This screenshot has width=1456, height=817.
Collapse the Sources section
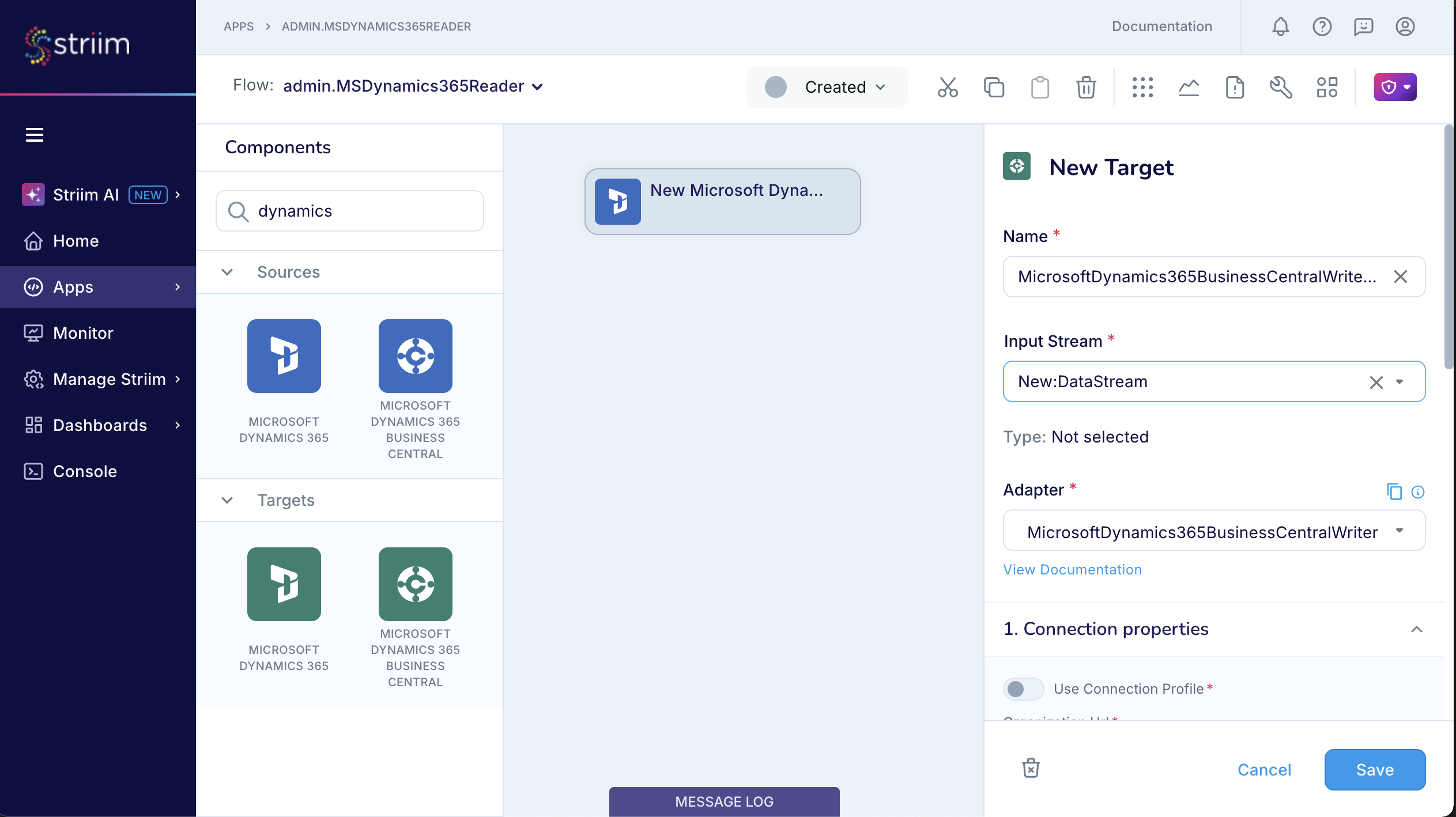228,272
